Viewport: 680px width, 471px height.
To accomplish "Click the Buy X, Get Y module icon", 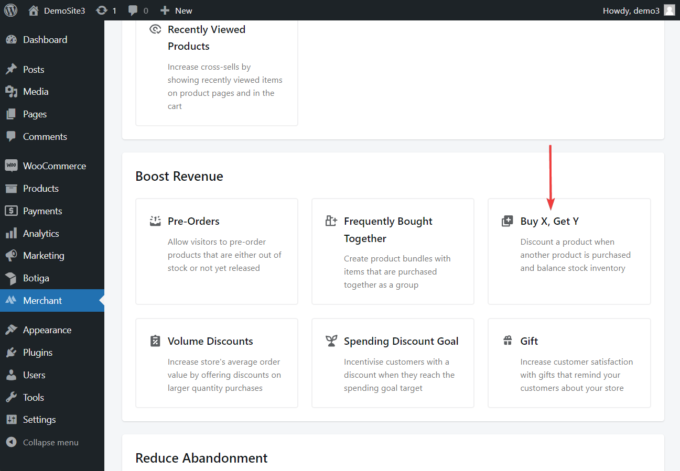I will click(507, 221).
